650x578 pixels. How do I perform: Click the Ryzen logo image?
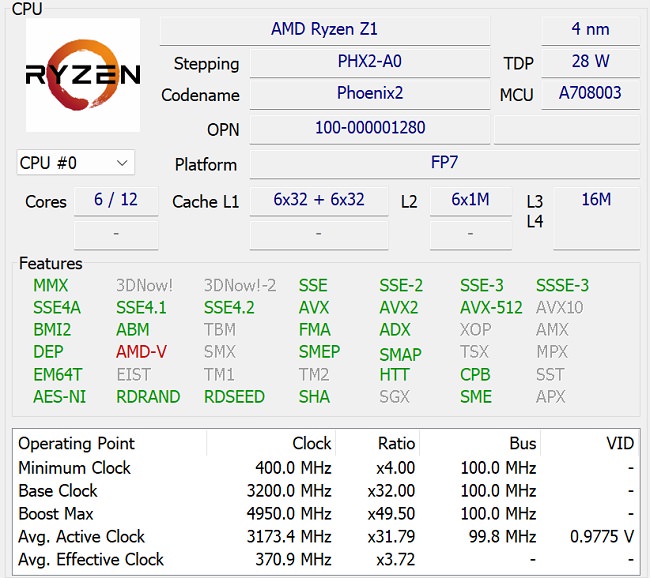[83, 75]
